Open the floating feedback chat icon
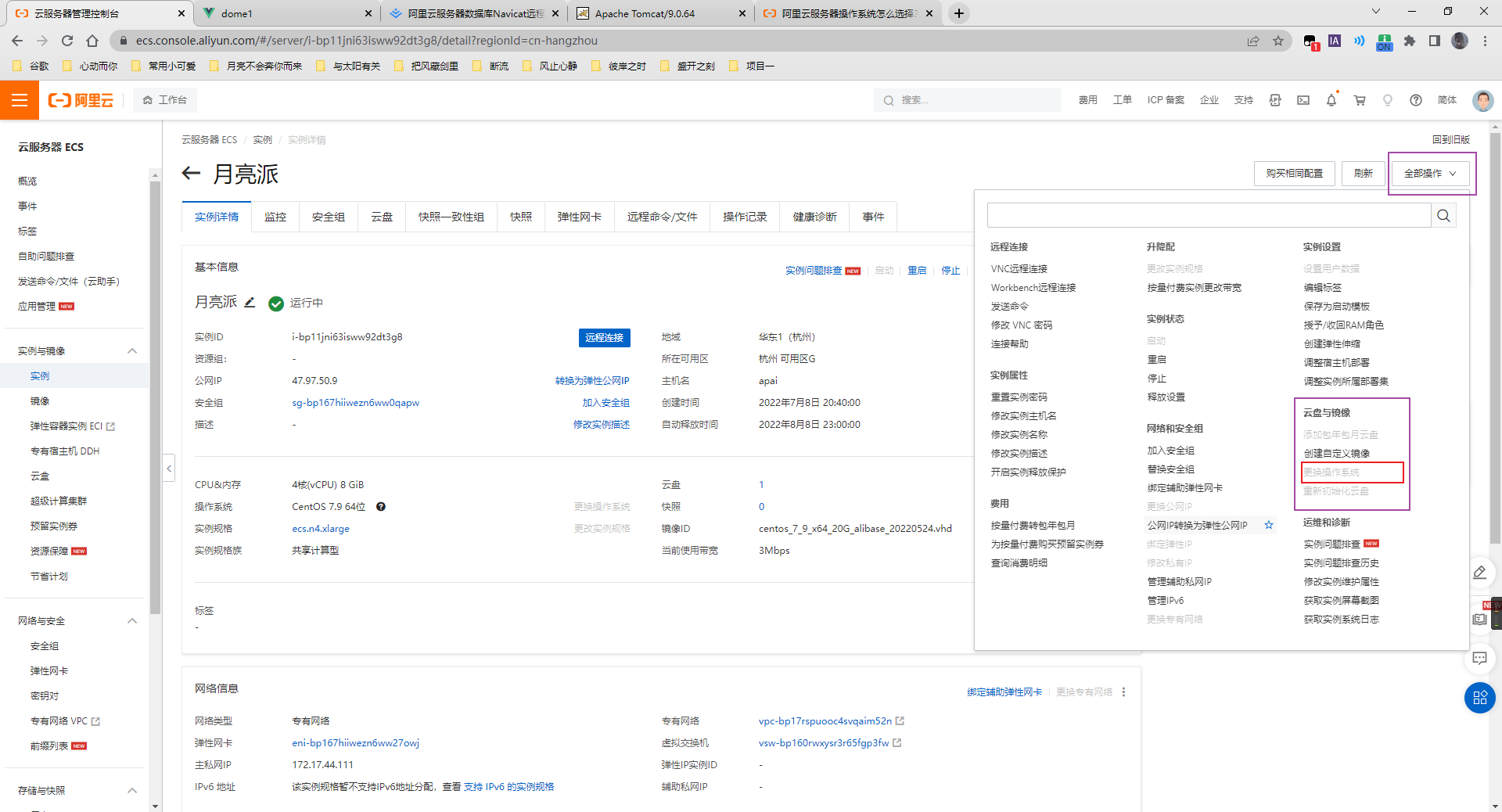This screenshot has width=1502, height=812. coord(1479,658)
